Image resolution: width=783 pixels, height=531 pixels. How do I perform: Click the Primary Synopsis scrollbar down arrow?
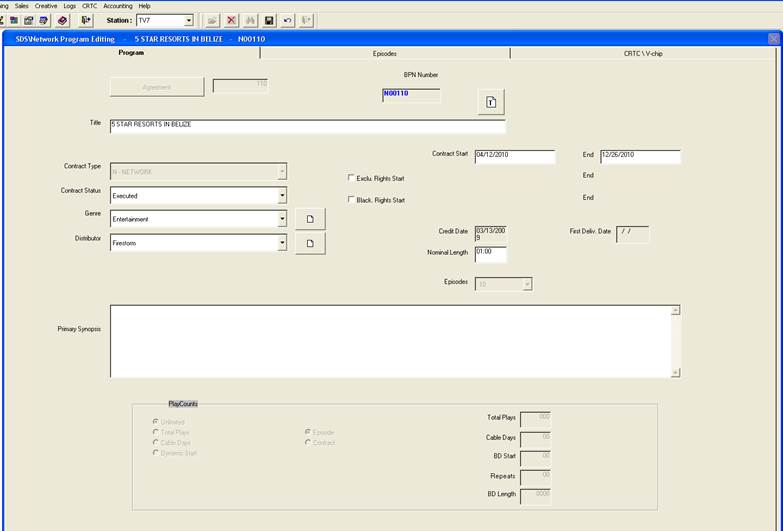pos(676,372)
